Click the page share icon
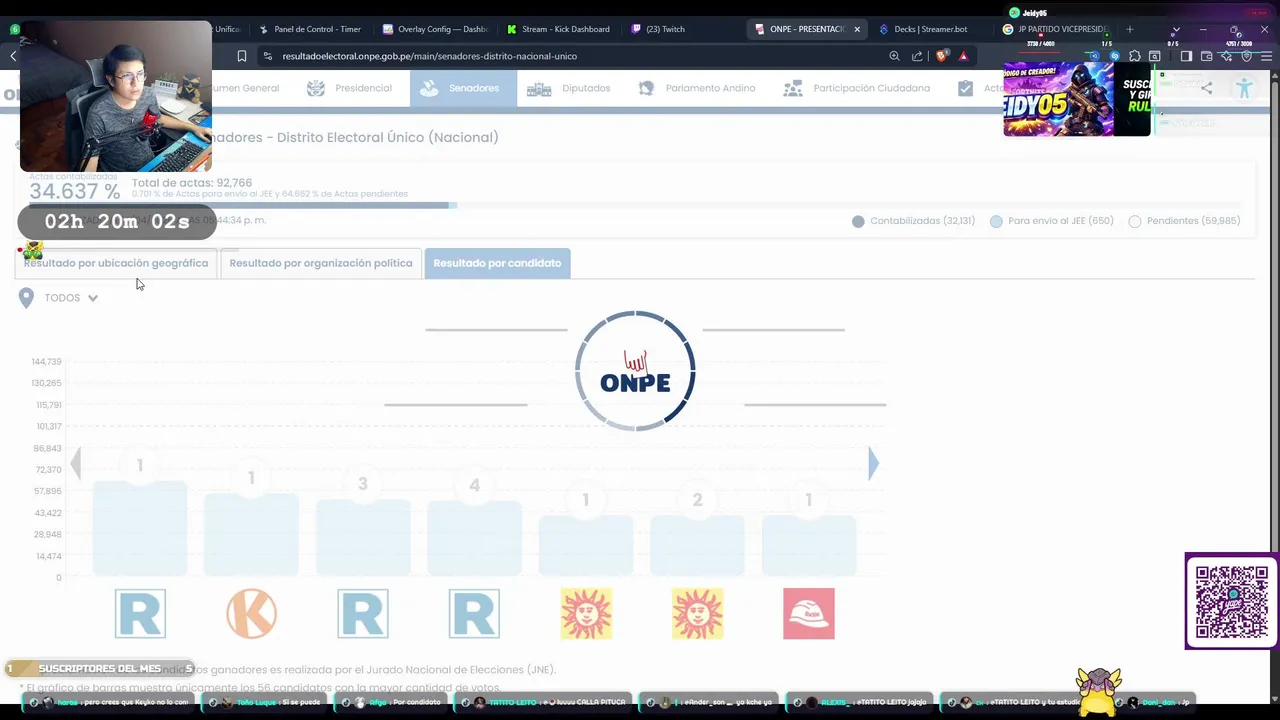The image size is (1280, 720). click(x=1207, y=88)
